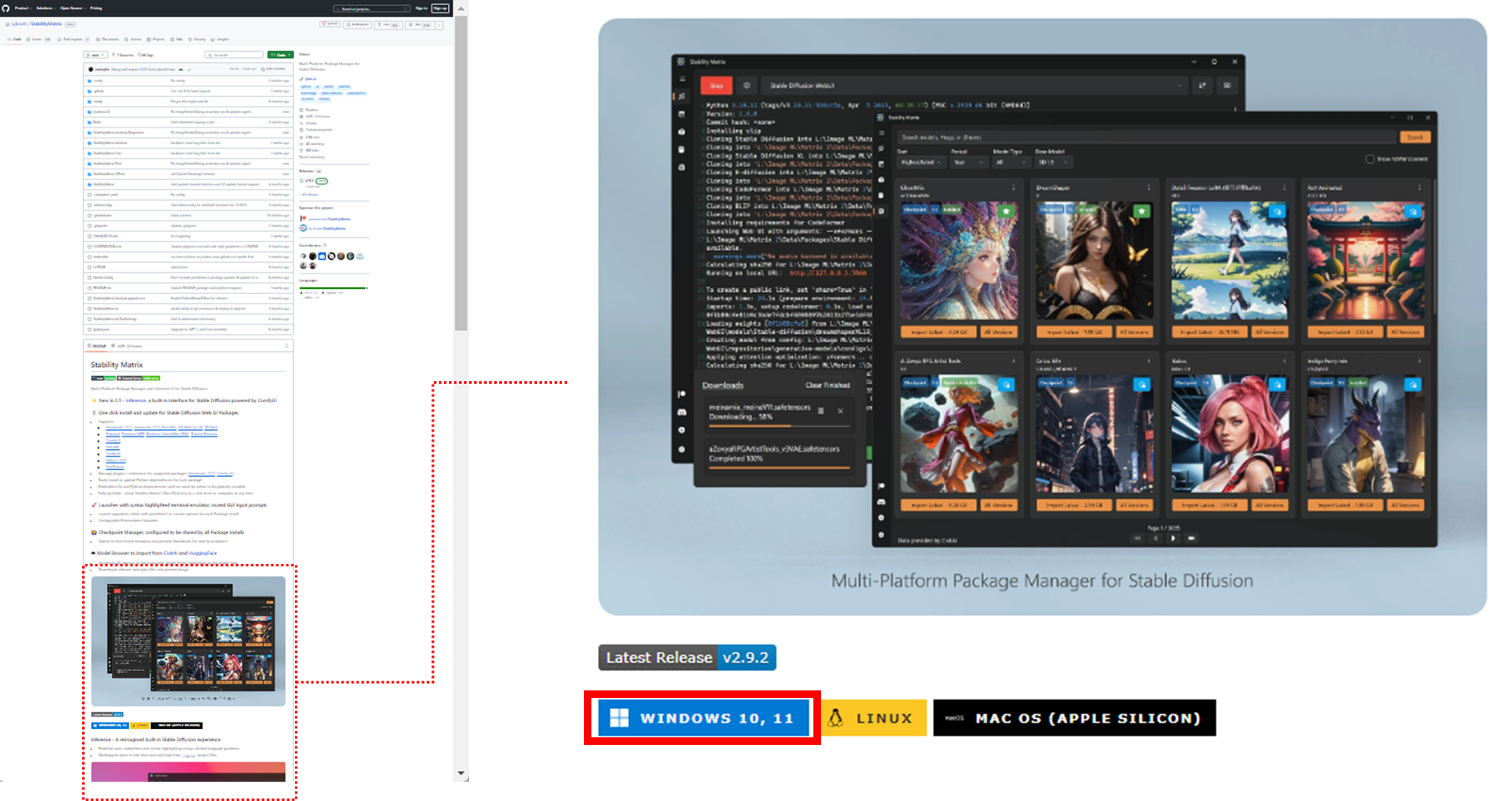This screenshot has height=801, width=1512.
Task: Open the three-dots menu on the DreamShaper card
Action: 1148,188
